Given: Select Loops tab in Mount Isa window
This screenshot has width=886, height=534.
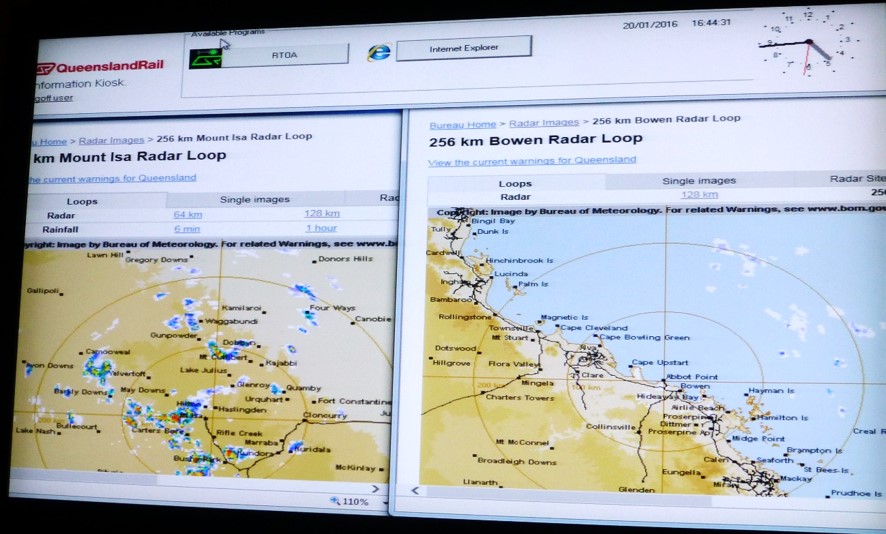Looking at the screenshot, I should pos(82,201).
